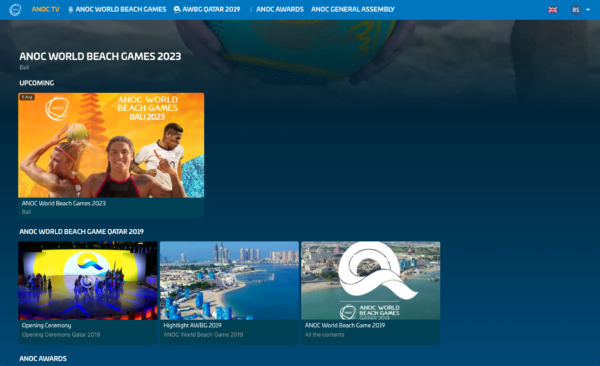Click the ANOC World Beach Games 2023 title link

(64, 203)
